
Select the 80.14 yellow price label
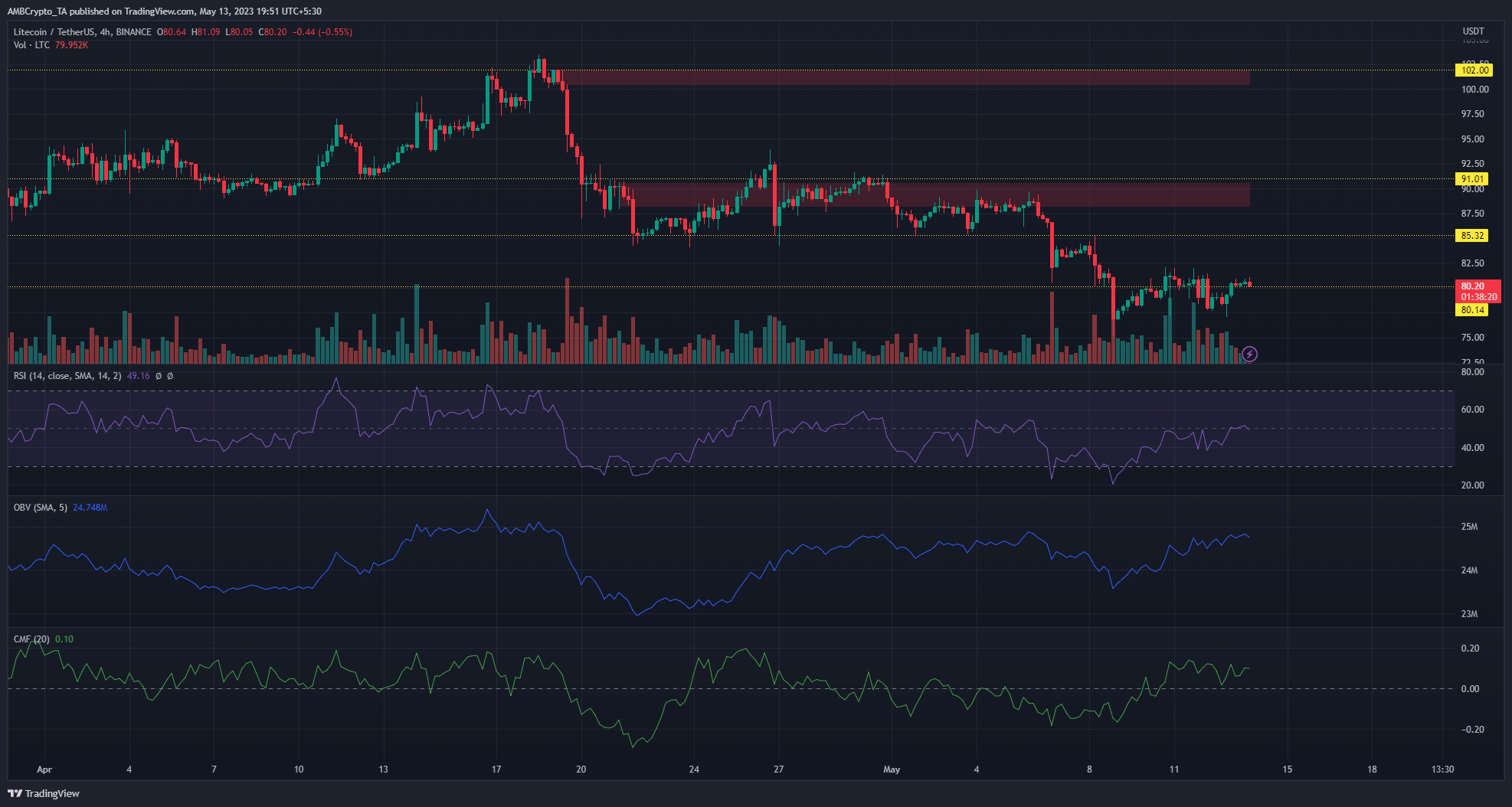click(1471, 310)
